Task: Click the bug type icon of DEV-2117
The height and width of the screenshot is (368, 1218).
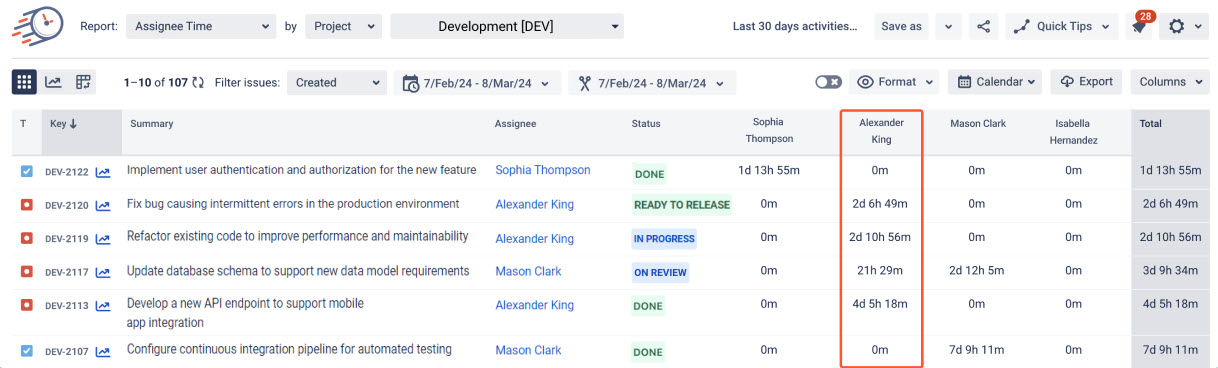Action: (x=27, y=272)
